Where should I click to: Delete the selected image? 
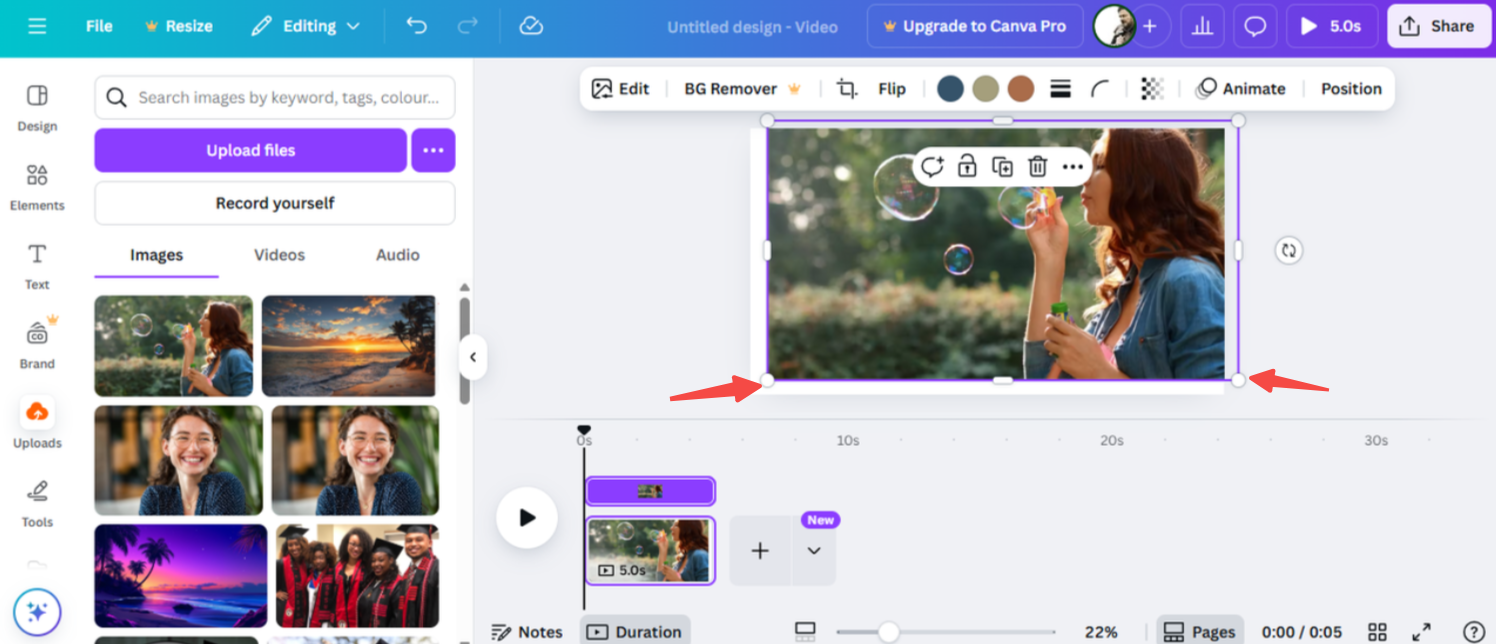click(1037, 166)
